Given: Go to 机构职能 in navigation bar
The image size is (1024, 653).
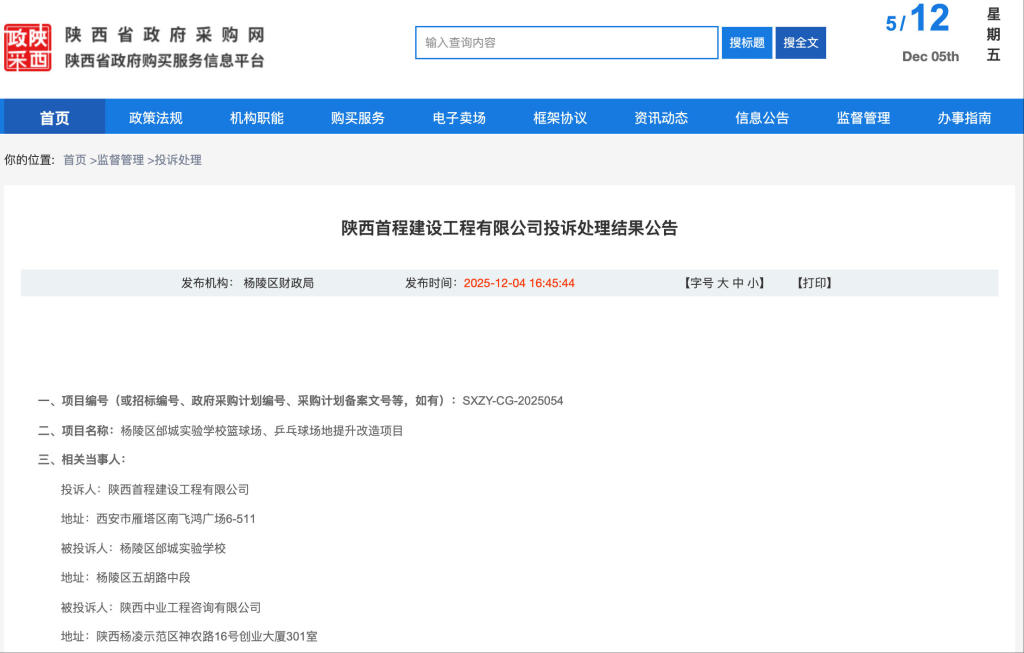Looking at the screenshot, I should click(x=257, y=118).
